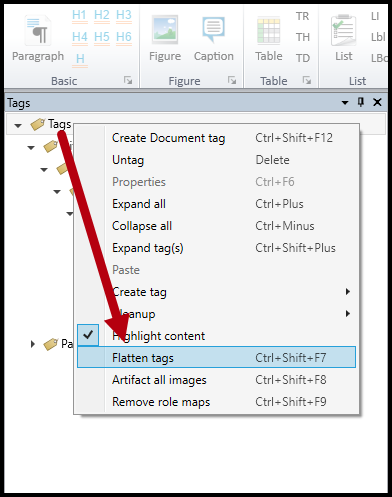
Task: Apply the LI list item tag
Action: 375,16
